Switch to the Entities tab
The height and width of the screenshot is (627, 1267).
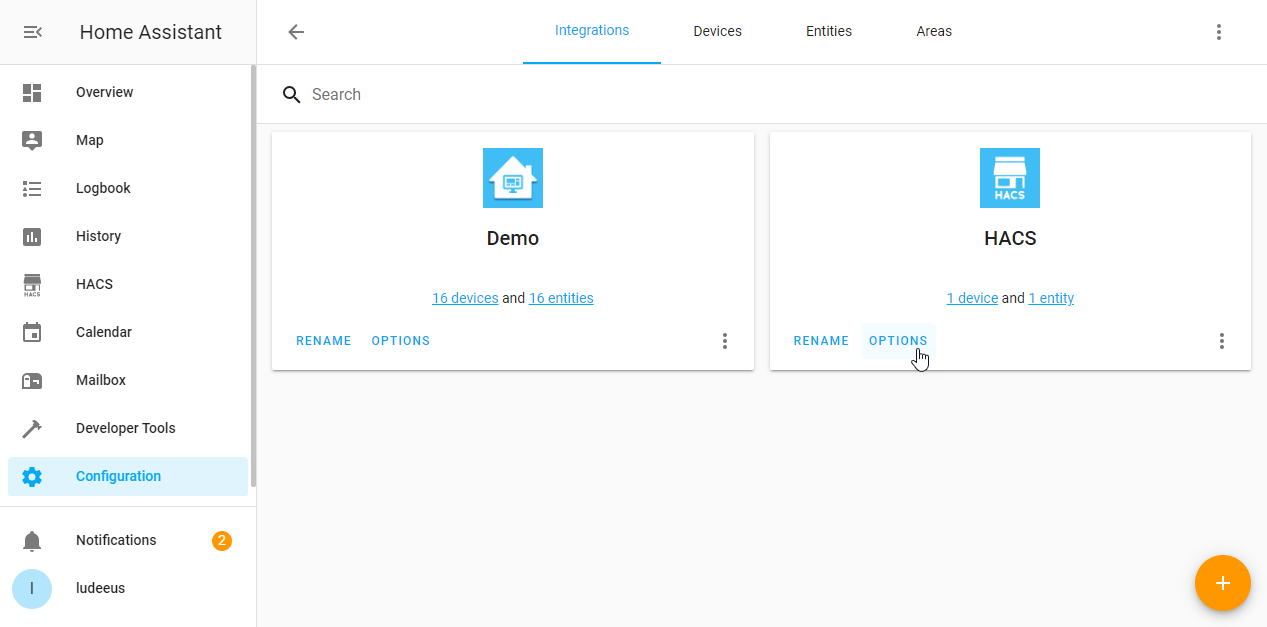click(829, 31)
